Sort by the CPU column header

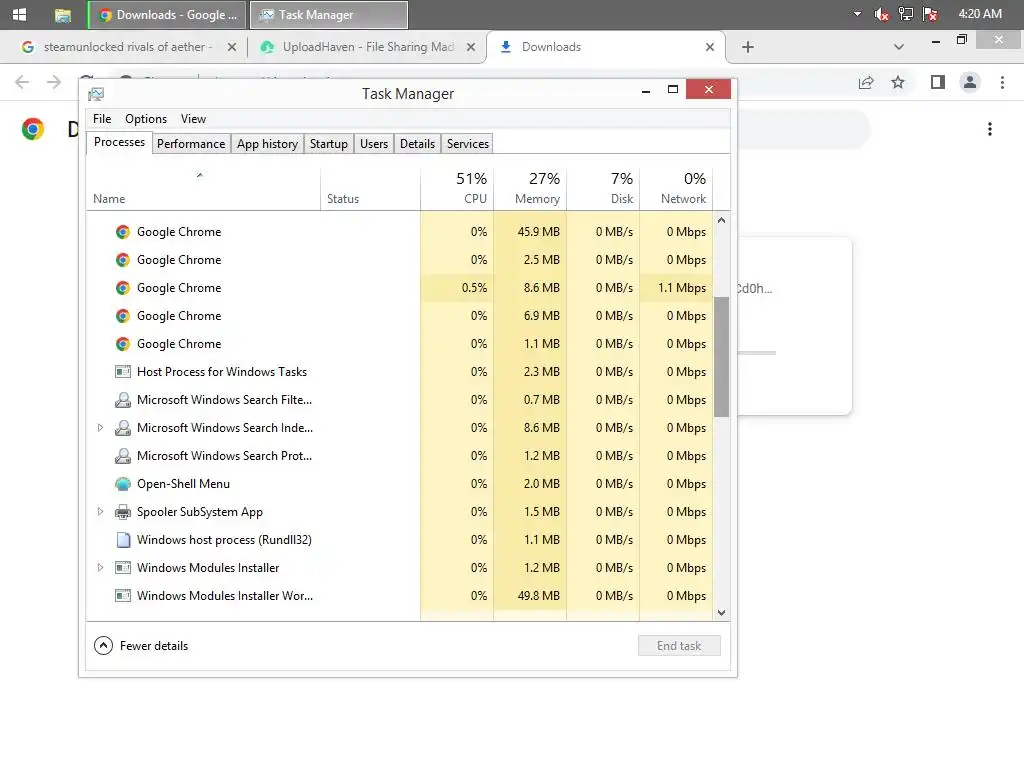point(456,189)
